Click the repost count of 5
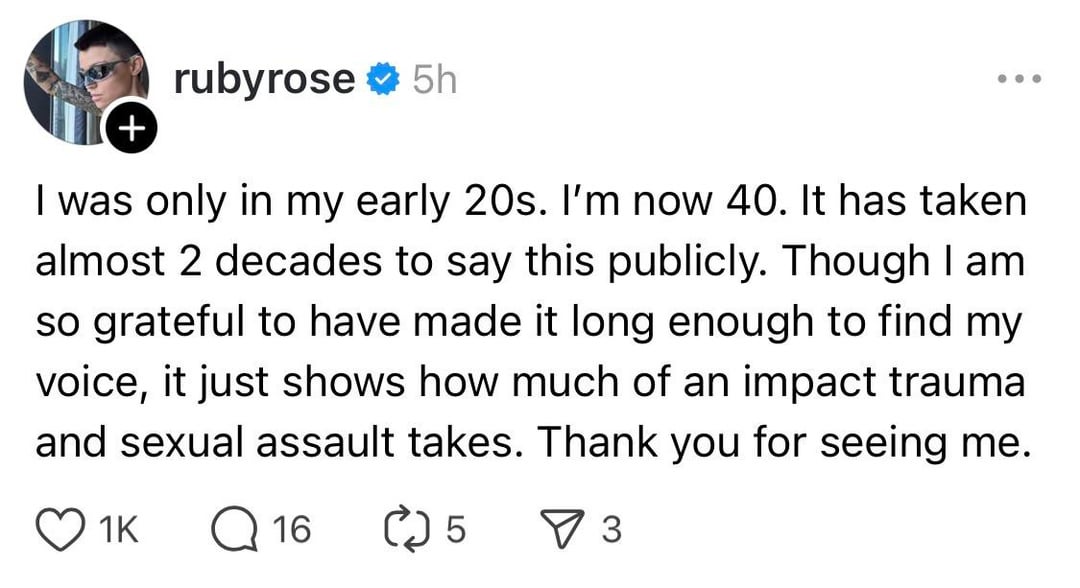Image resolution: width=1080 pixels, height=588 pixels. click(x=455, y=529)
